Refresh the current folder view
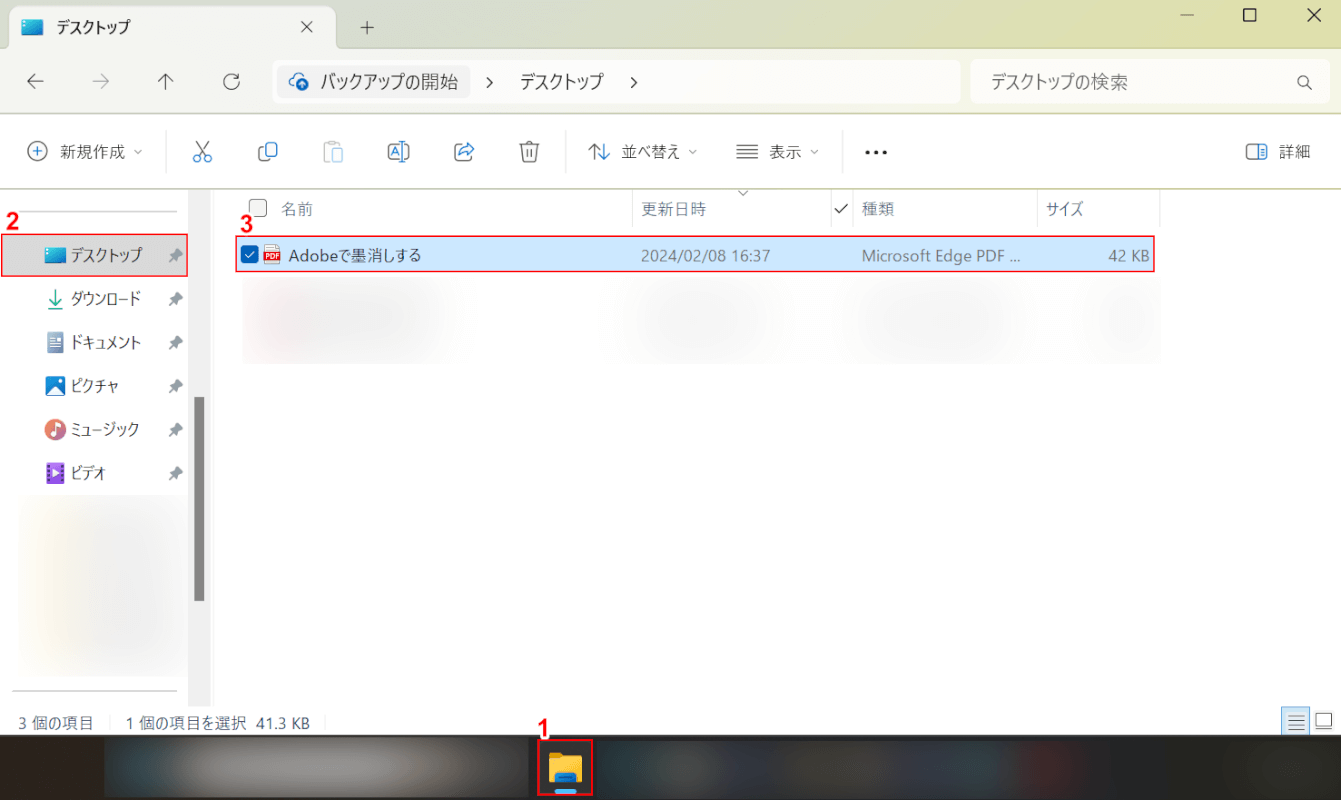This screenshot has width=1341, height=800. pos(231,82)
